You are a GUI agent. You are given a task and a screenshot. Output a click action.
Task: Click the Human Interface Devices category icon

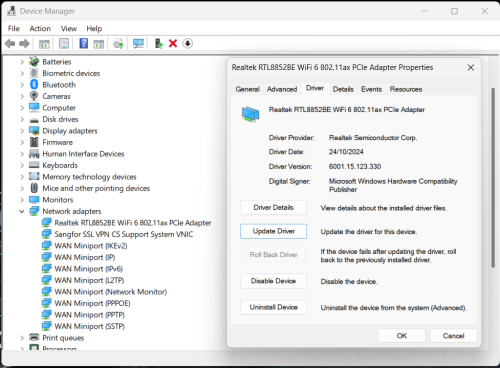(34, 154)
